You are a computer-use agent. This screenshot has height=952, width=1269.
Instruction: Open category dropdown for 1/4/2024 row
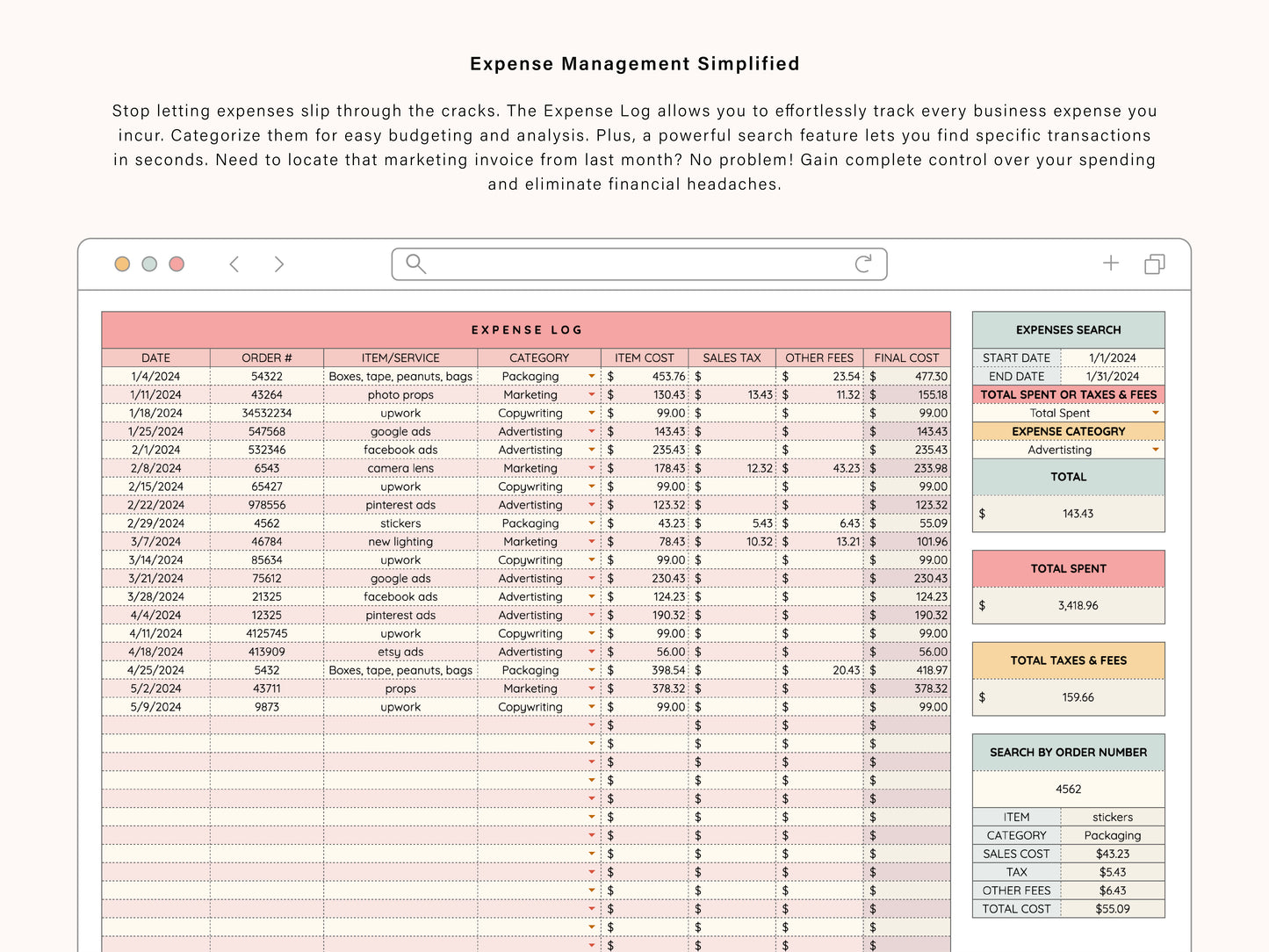click(592, 377)
